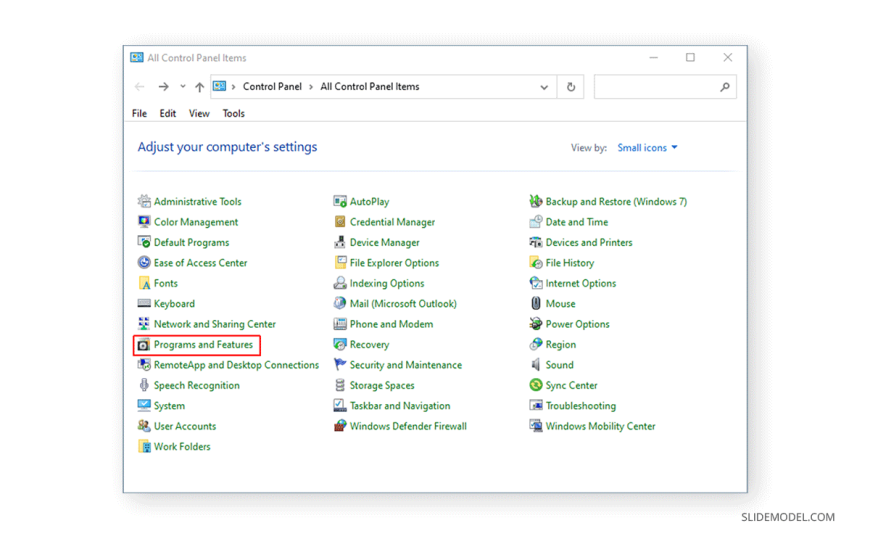Open RemoteApp and Desktop Connections link
The height and width of the screenshot is (539, 870).
click(236, 365)
